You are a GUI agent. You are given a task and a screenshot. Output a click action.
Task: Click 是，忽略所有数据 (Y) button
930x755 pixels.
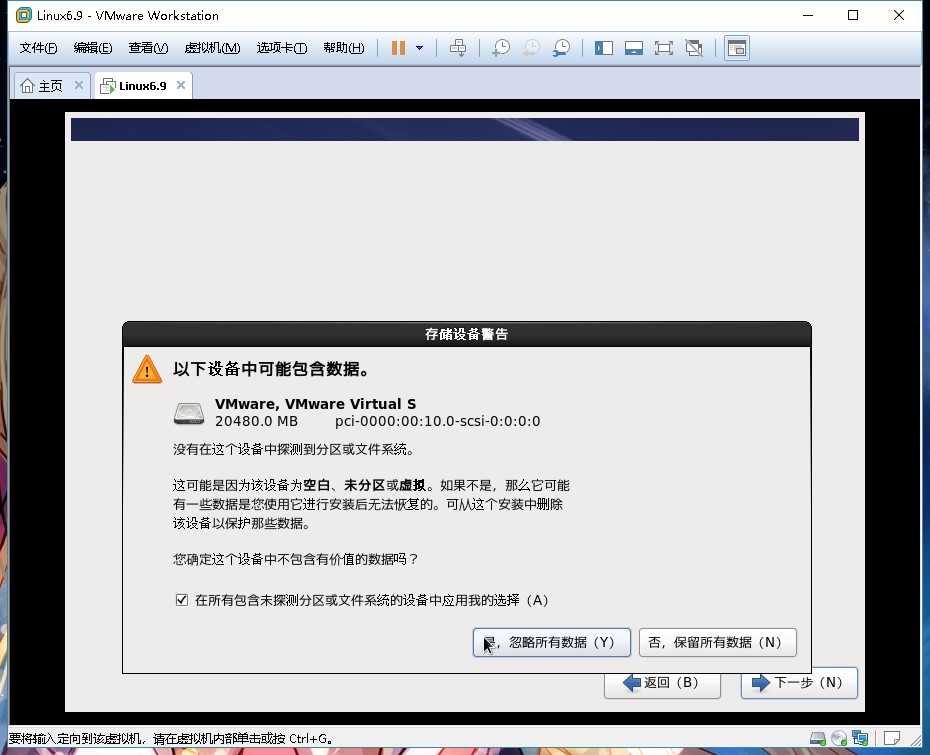click(552, 642)
